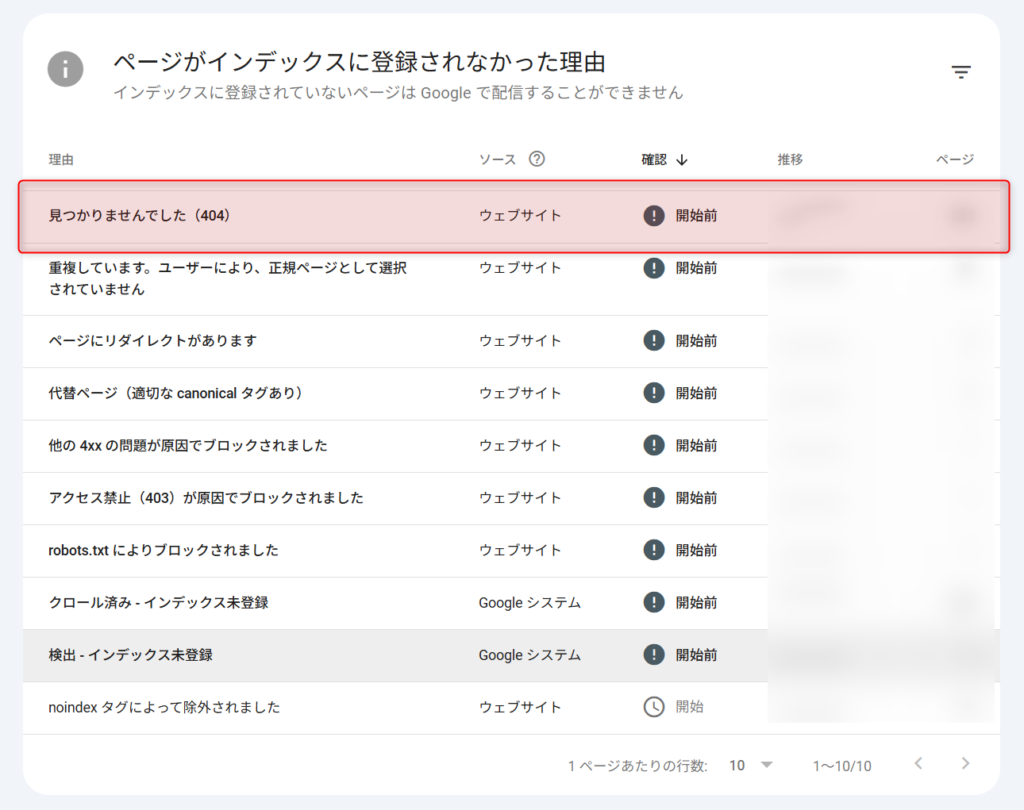The image size is (1024, 810).
Task: Click the previous page arrow icon
Action: pyautogui.click(x=918, y=764)
